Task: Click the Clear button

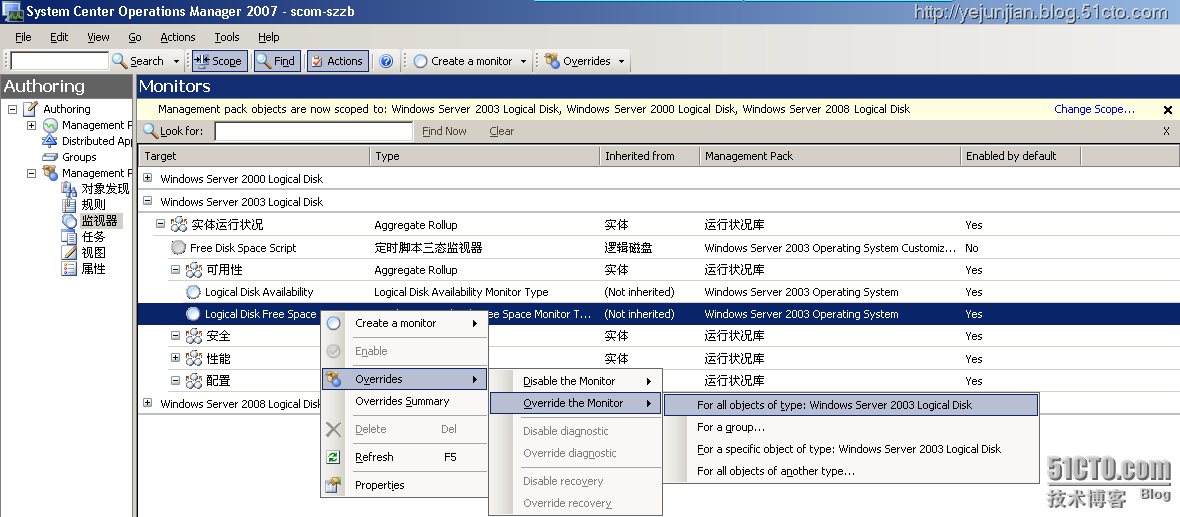Action: [x=501, y=131]
